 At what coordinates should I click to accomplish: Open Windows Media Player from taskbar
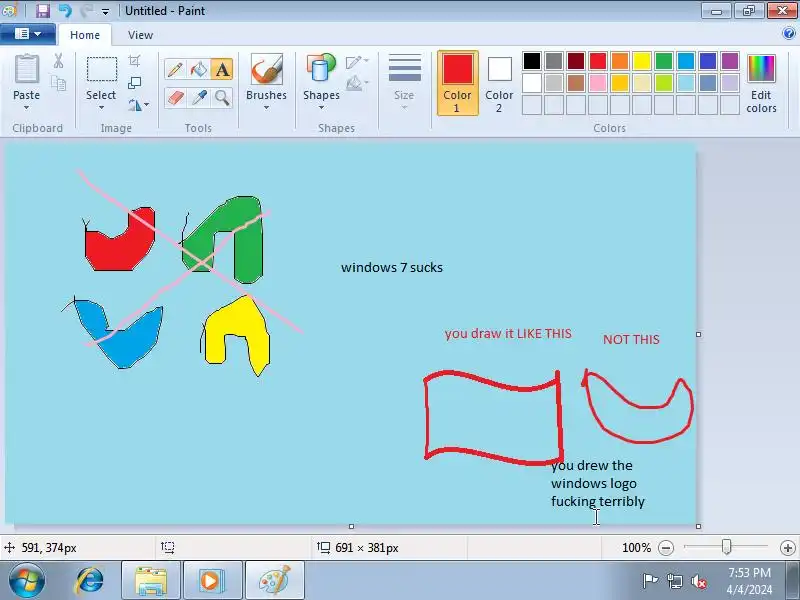click(x=212, y=581)
